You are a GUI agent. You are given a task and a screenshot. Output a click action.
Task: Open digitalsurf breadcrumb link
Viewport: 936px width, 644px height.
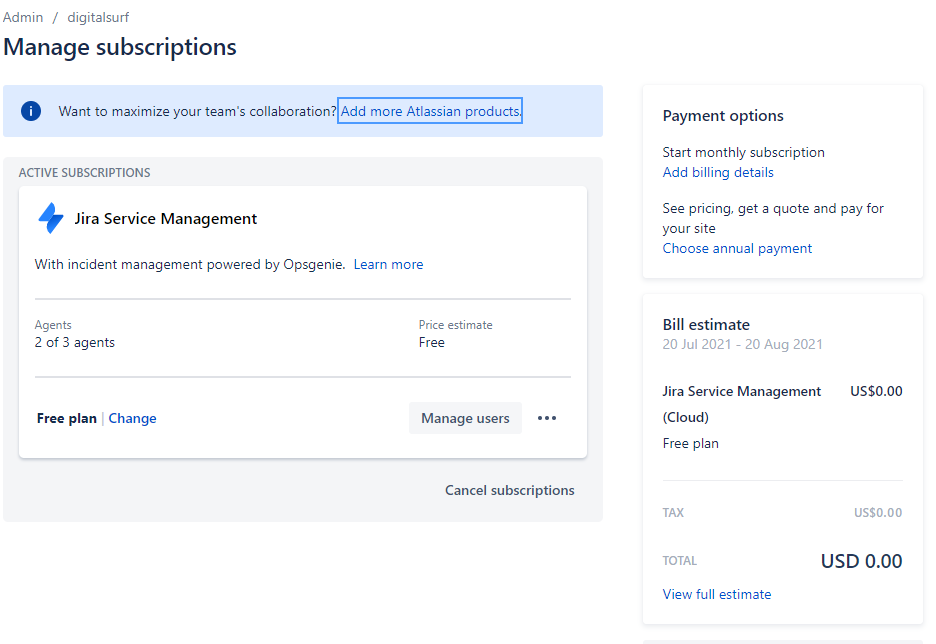point(98,17)
